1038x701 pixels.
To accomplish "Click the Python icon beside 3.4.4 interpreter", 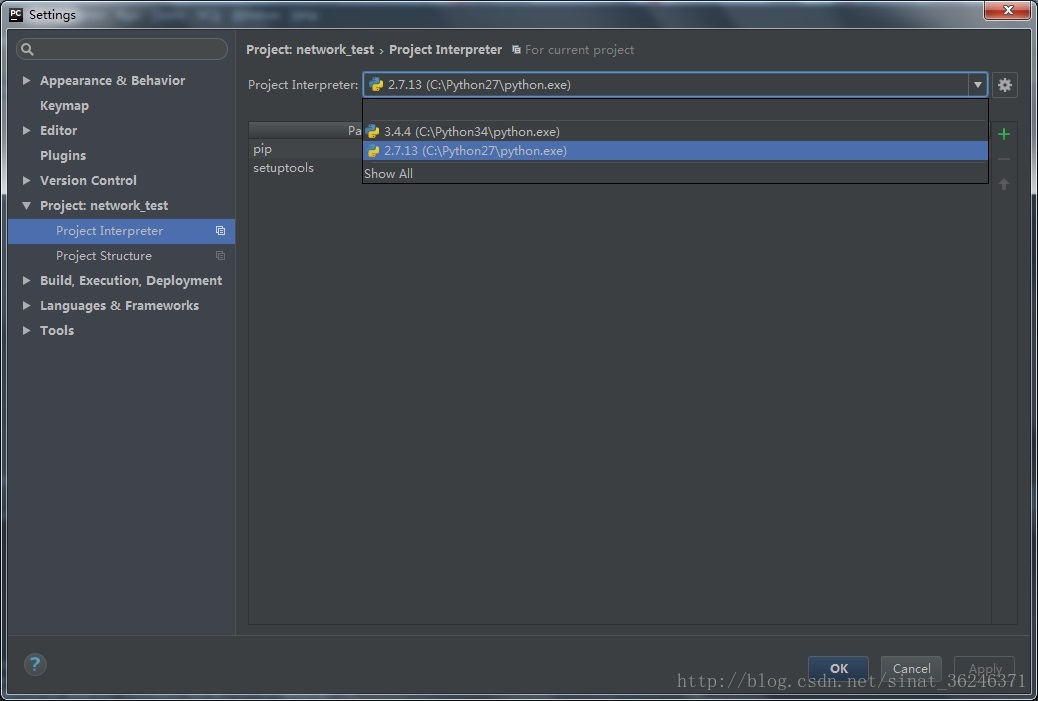I will tap(373, 132).
